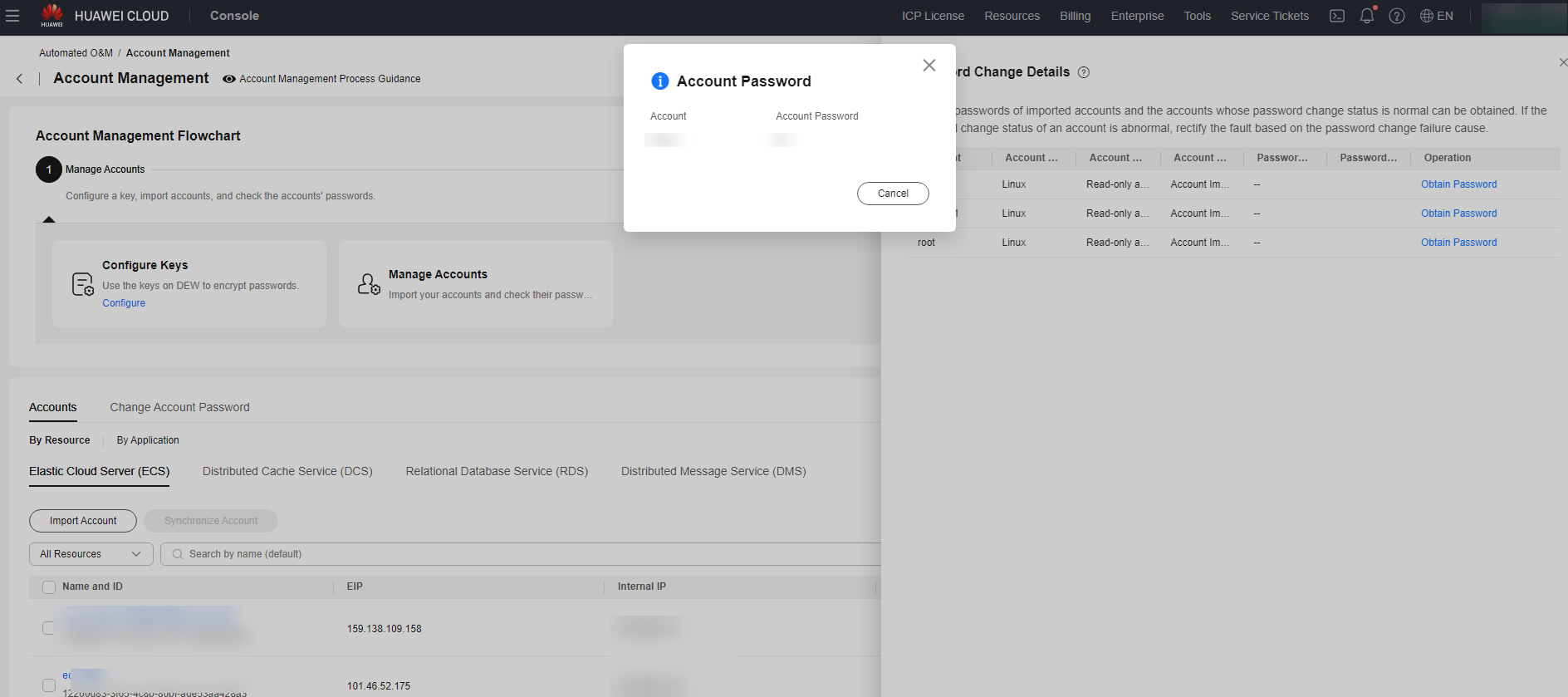Open ICP License menu item
Screen dimensions: 1568x697
[933, 16]
